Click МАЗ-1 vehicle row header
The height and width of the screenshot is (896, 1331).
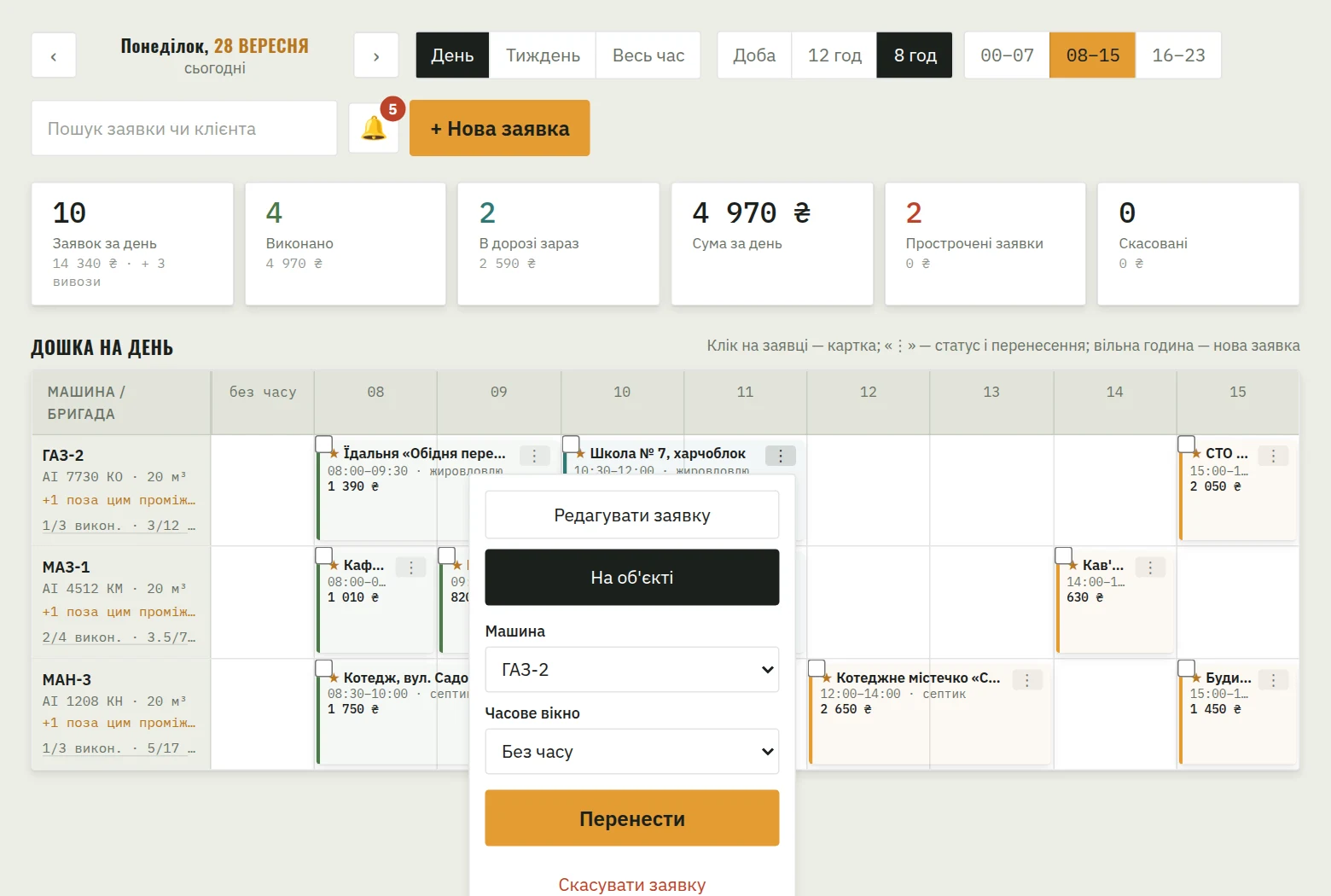tap(121, 602)
